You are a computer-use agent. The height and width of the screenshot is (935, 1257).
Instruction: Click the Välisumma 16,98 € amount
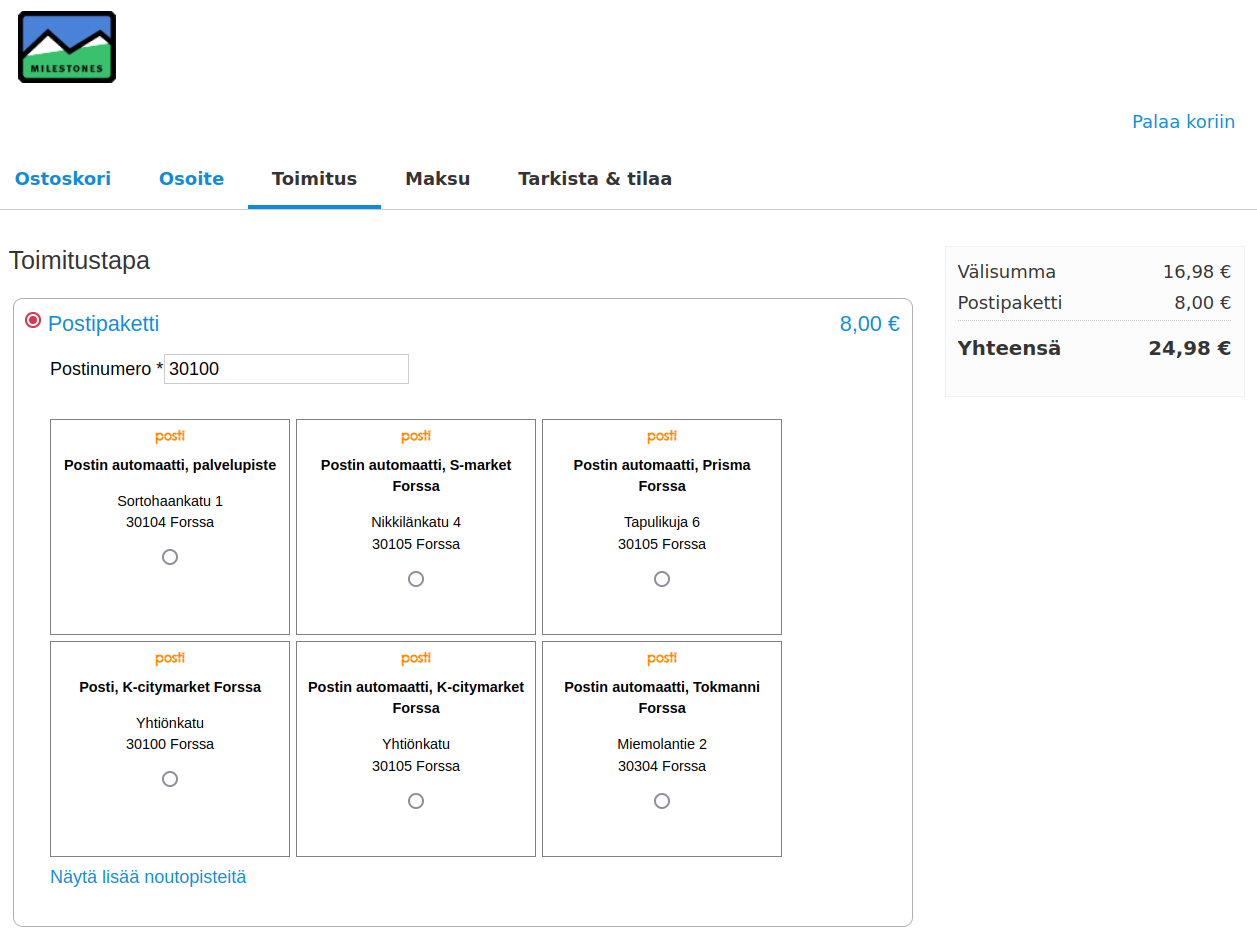coord(1197,272)
